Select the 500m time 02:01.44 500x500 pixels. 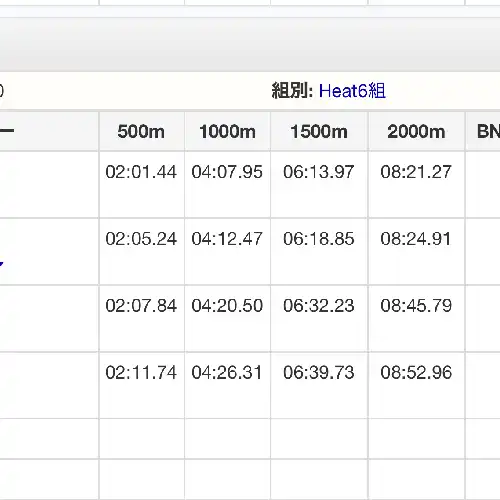coord(141,172)
